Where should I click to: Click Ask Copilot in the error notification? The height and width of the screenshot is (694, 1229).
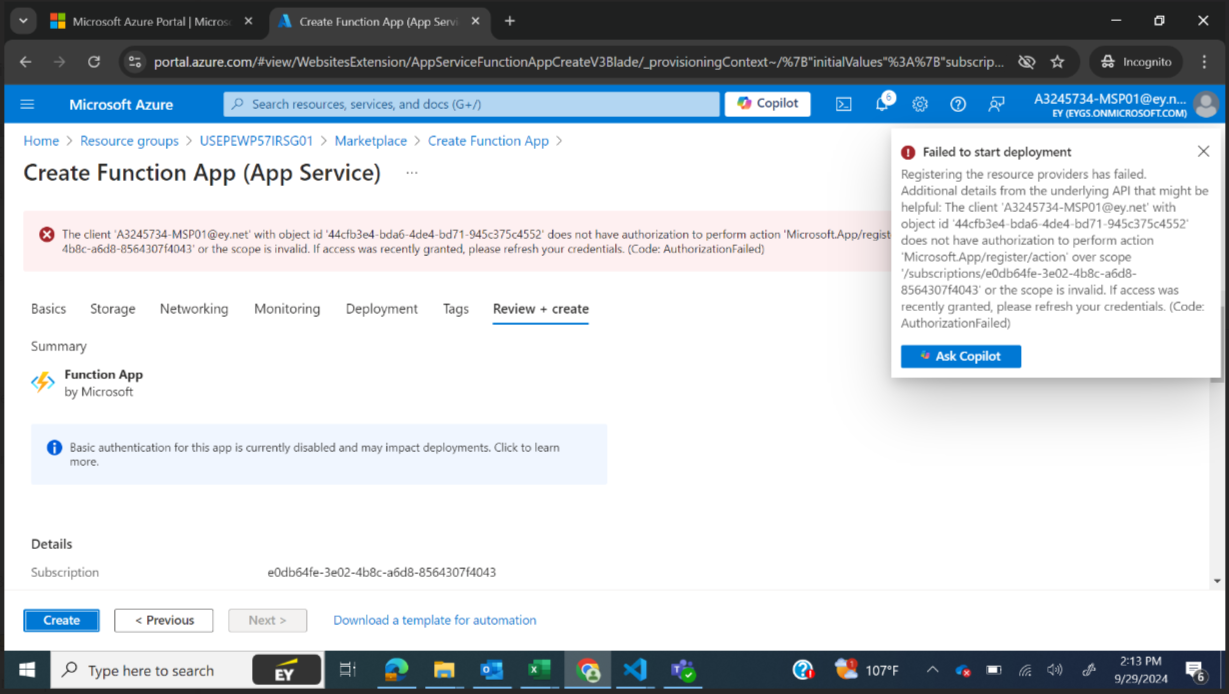pos(960,356)
